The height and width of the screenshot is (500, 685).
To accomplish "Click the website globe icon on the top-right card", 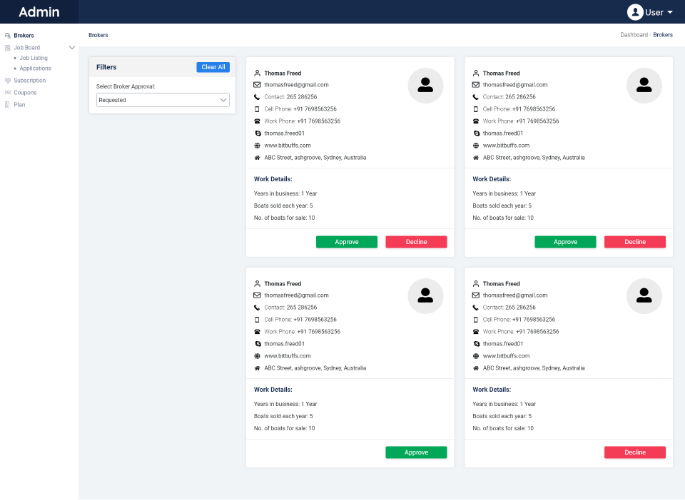I will coord(476,145).
